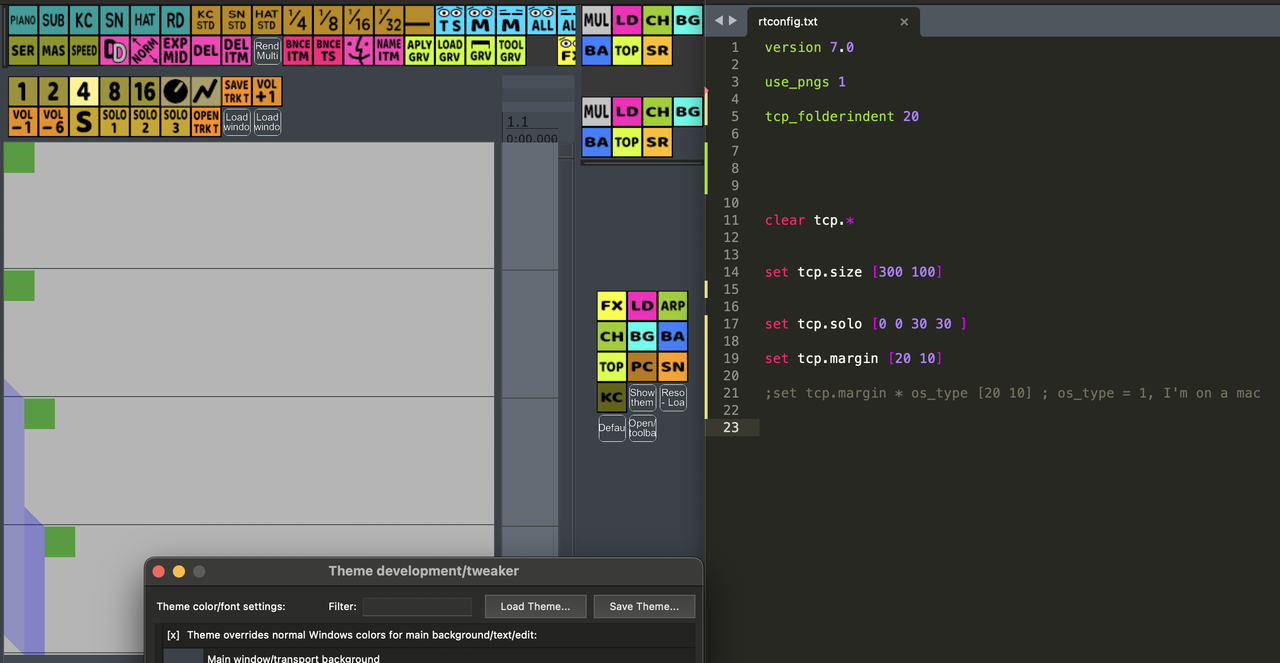Close the rtconfig.txt tab
This screenshot has height=663, width=1280.
(904, 21)
